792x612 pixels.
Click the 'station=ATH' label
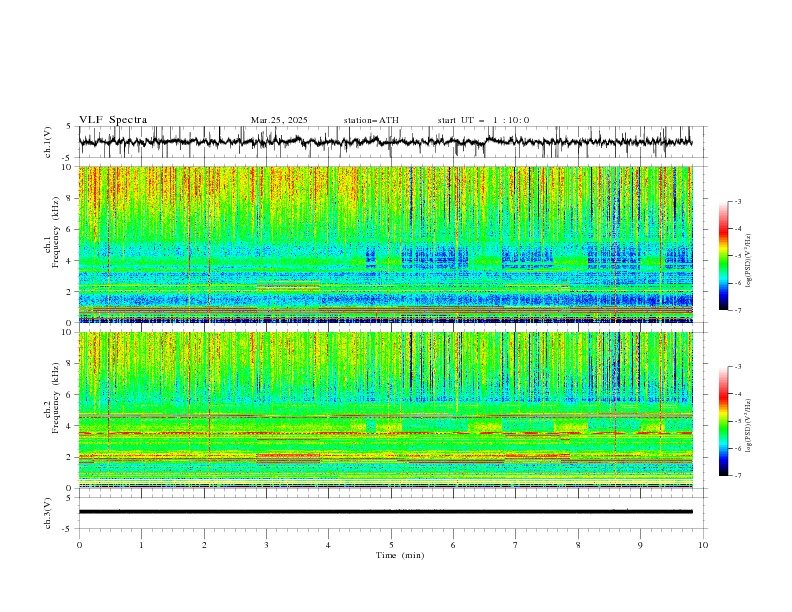[371, 120]
